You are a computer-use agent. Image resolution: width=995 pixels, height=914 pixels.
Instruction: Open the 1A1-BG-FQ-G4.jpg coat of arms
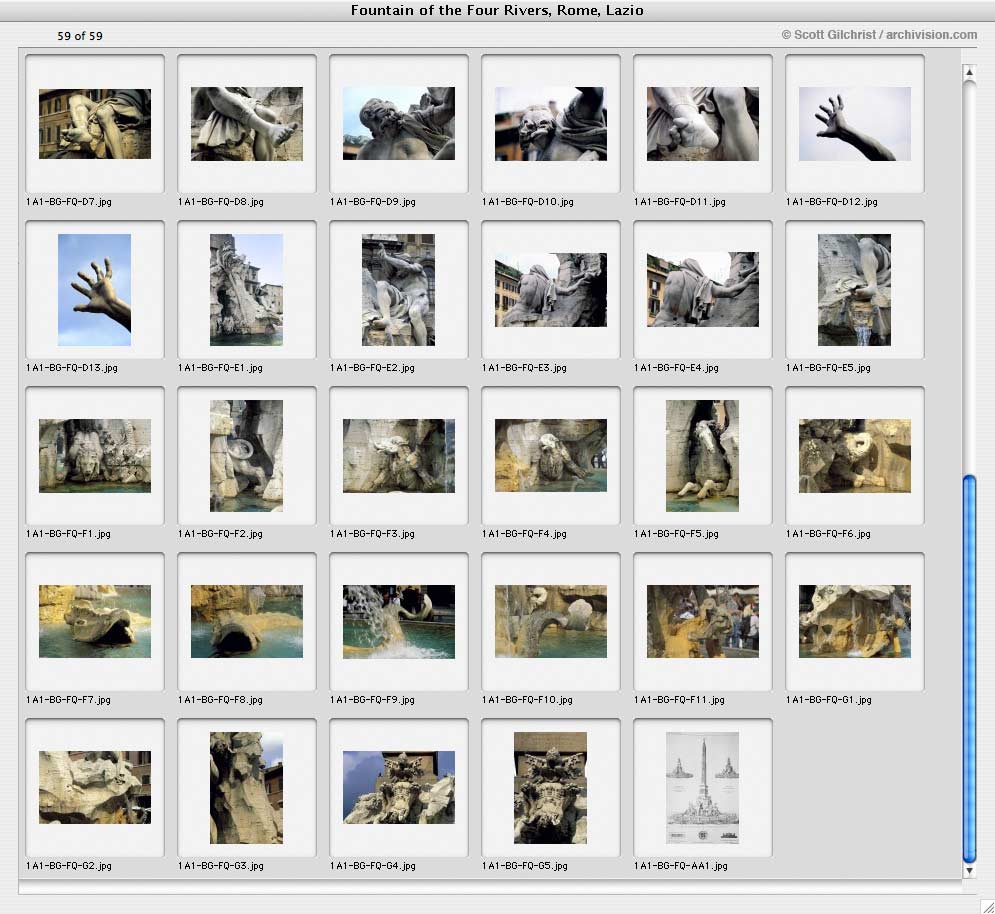click(x=399, y=788)
